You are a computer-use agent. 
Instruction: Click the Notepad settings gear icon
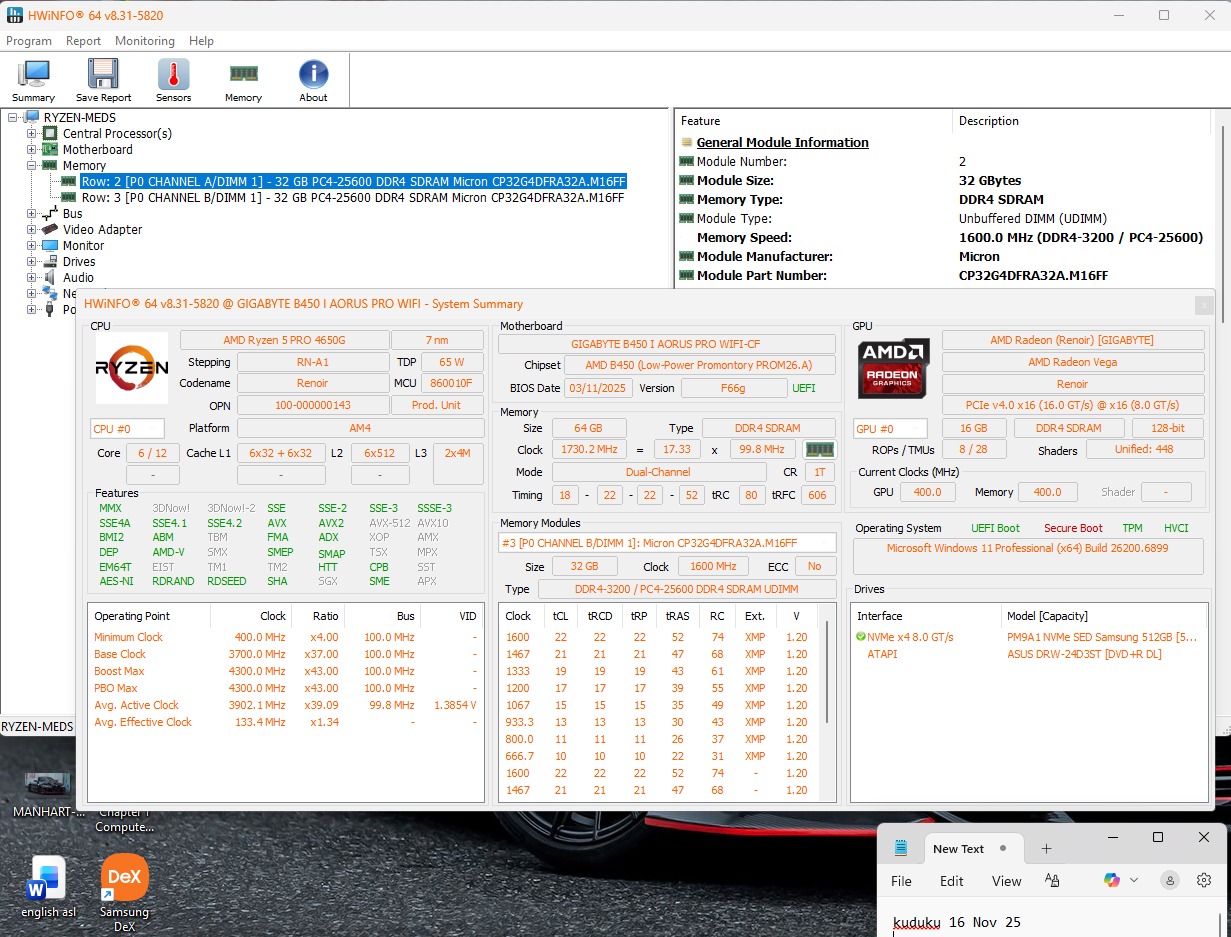pyautogui.click(x=1203, y=881)
